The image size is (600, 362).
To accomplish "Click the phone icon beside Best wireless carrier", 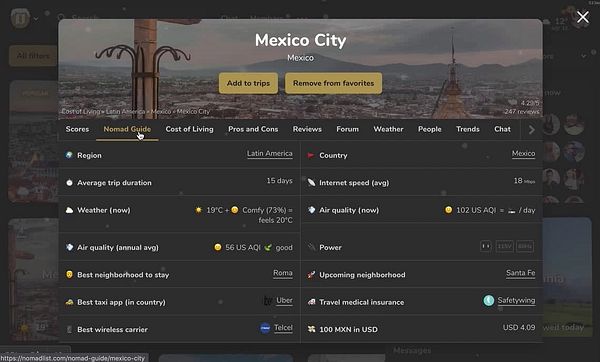I will [x=69, y=329].
